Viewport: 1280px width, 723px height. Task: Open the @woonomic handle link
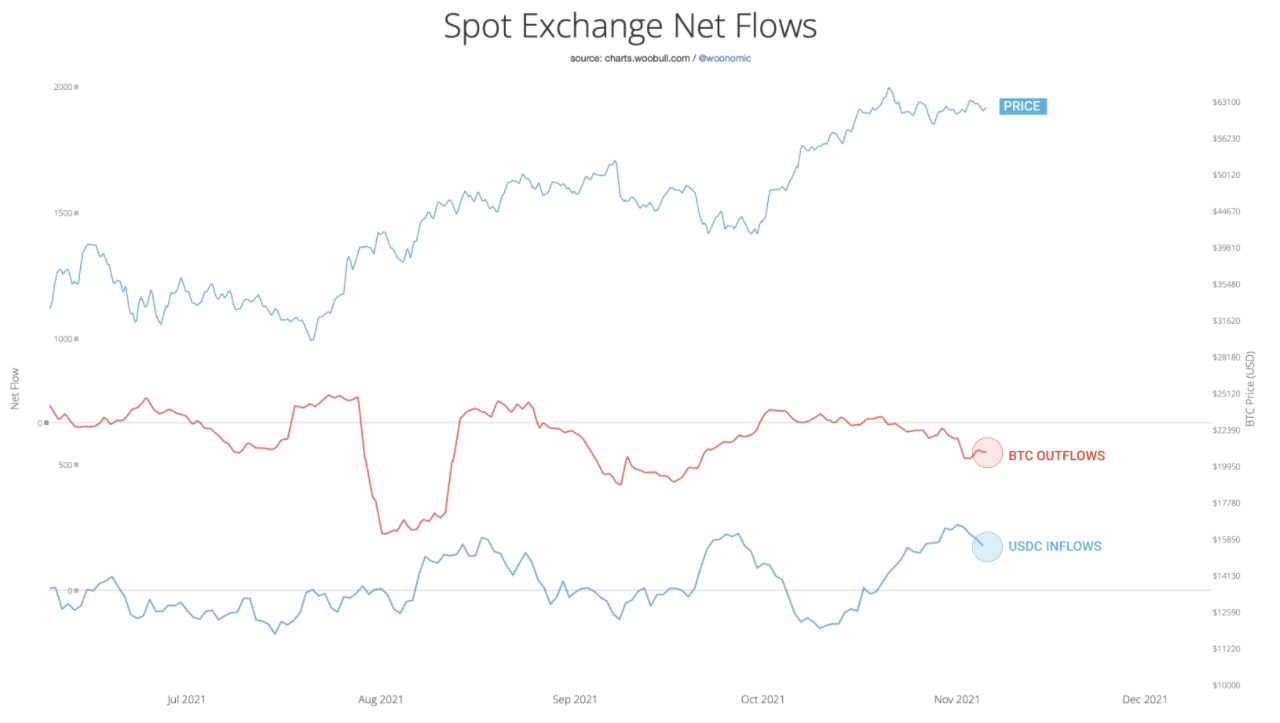(724, 59)
